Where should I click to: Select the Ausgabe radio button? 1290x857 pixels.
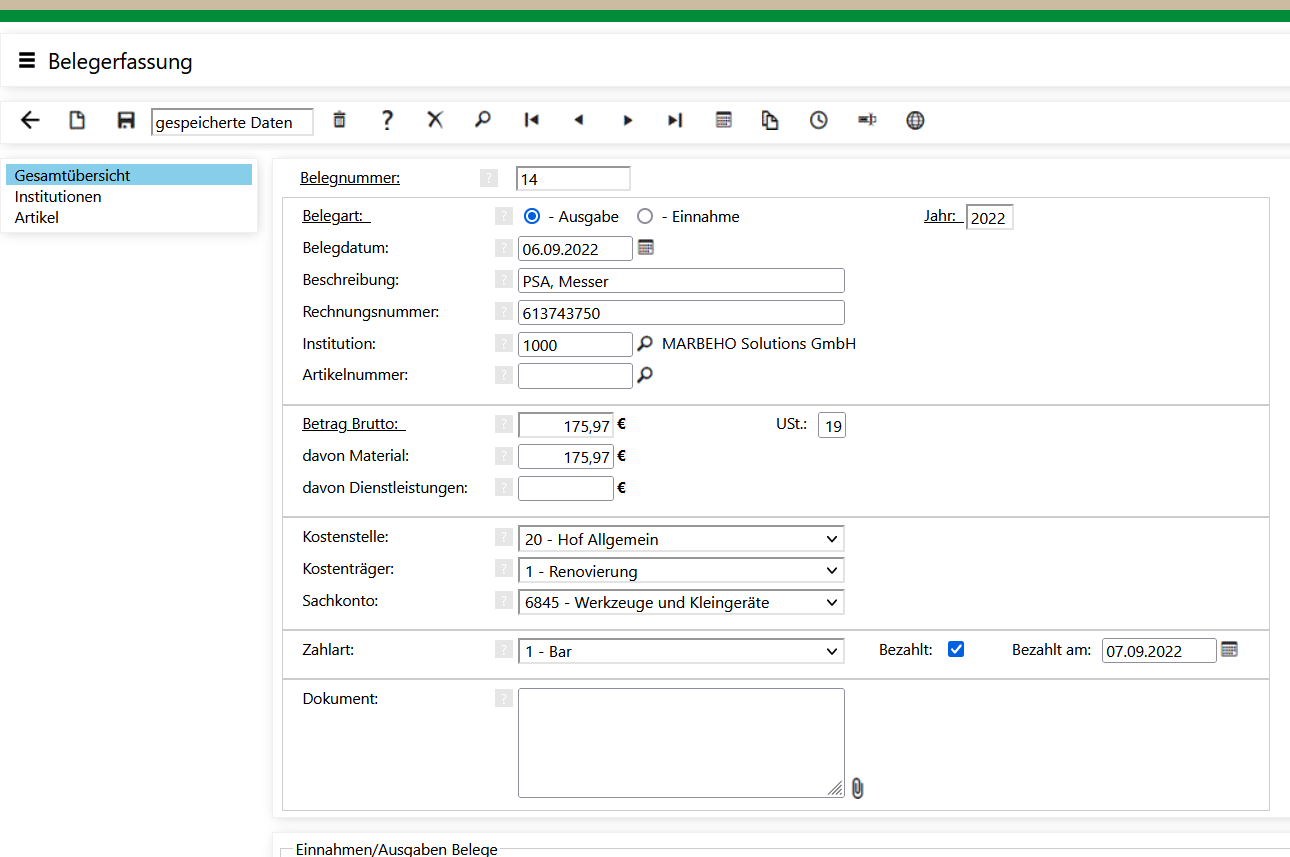[532, 216]
